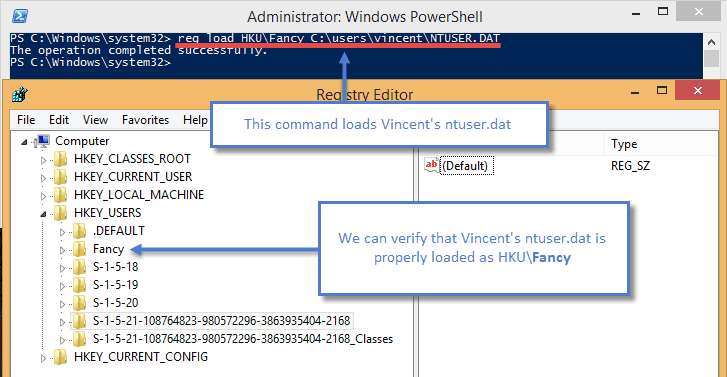The image size is (727, 377).
Task: Expand the Fancy key arrow
Action: [62, 250]
